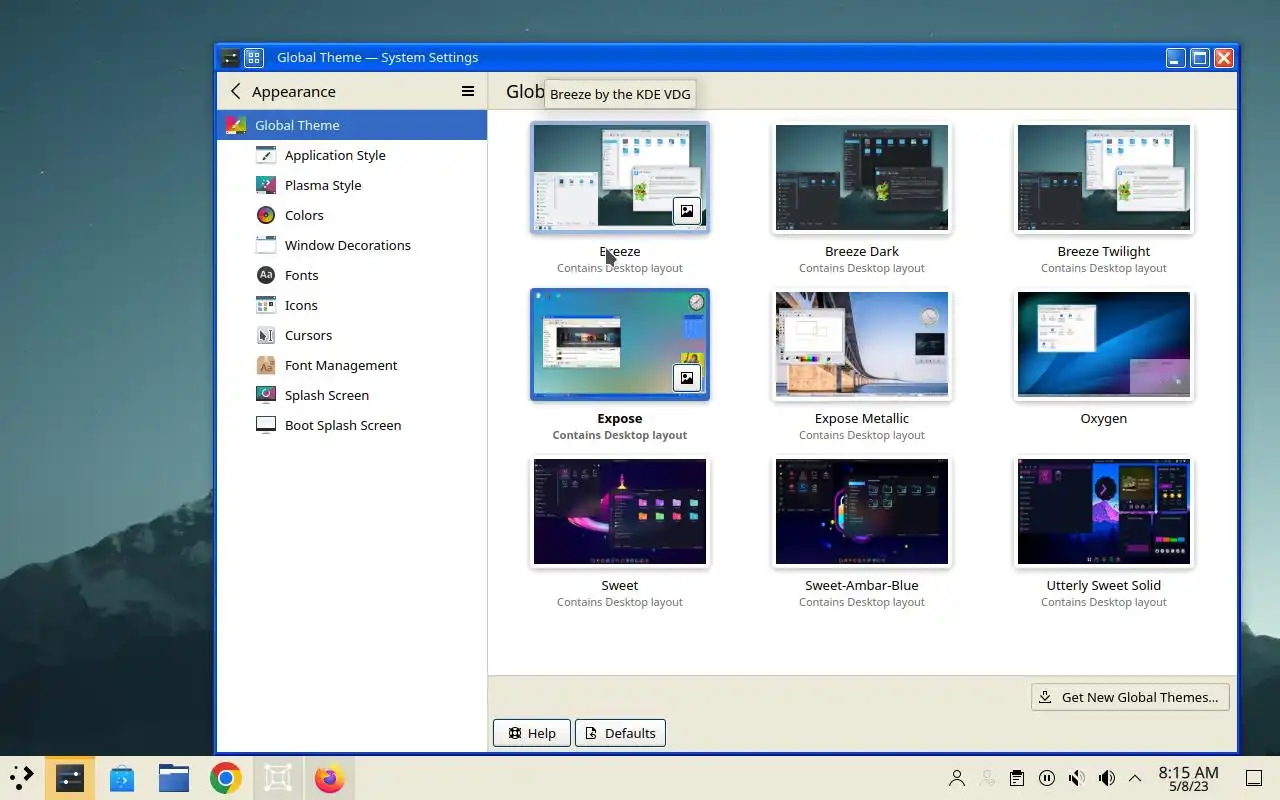Click the title bar window menu icon
Screen dimensions: 1280x800
[230, 58]
